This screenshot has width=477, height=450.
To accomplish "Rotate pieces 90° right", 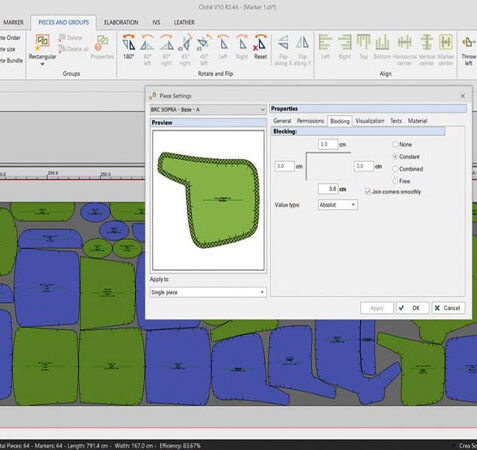I will pyautogui.click(x=166, y=49).
